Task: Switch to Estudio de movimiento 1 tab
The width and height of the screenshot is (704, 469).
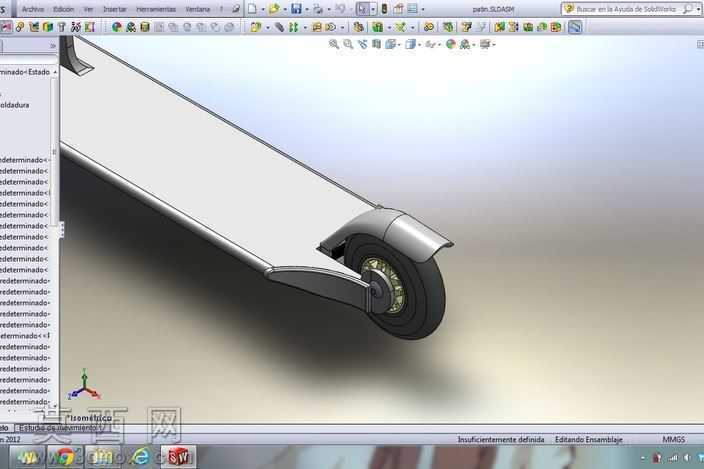Action: 61,428
